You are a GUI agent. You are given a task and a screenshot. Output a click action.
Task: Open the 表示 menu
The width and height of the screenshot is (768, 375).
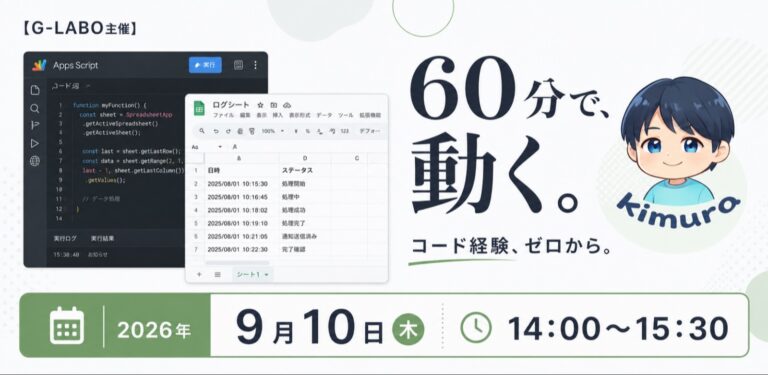262,116
